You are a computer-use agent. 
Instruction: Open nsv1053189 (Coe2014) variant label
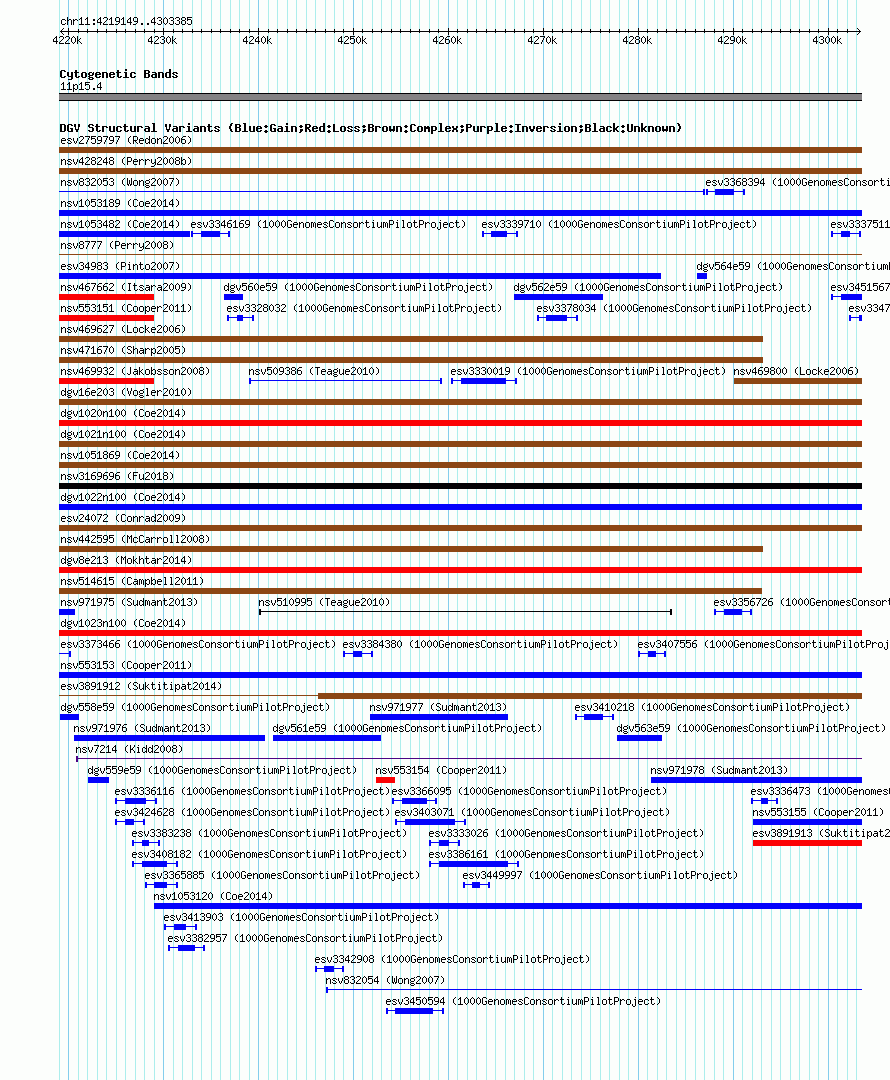pos(120,203)
